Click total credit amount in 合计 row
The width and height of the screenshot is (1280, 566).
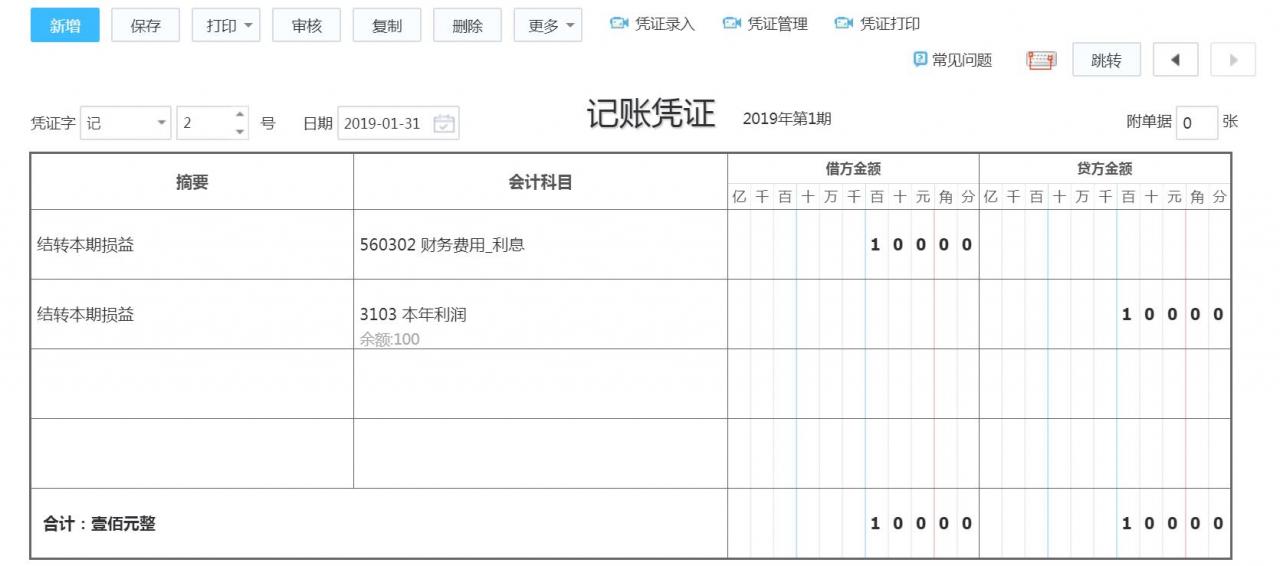tap(1105, 523)
